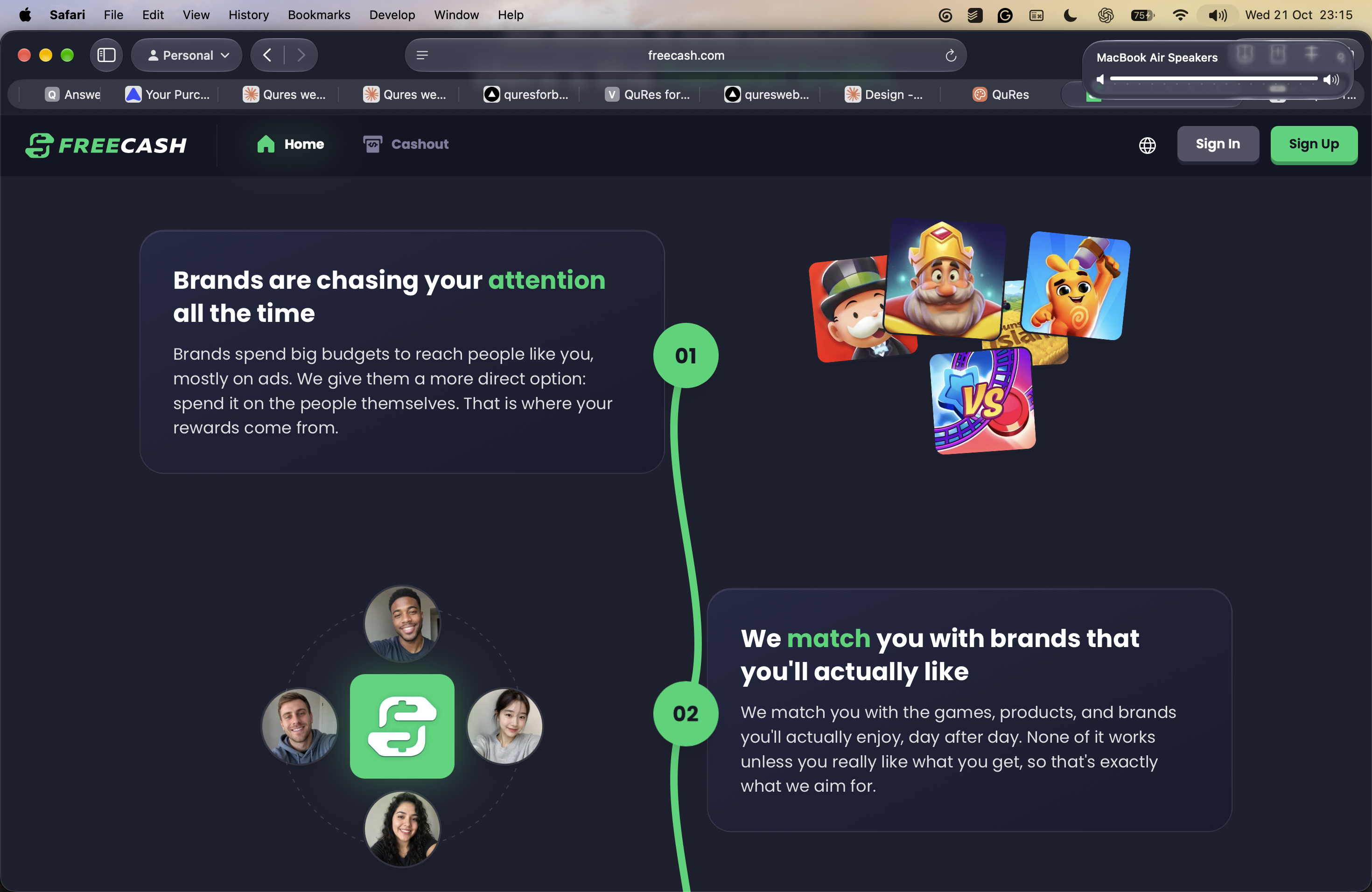
Task: Open the Bookmarks menu
Action: pyautogui.click(x=319, y=15)
